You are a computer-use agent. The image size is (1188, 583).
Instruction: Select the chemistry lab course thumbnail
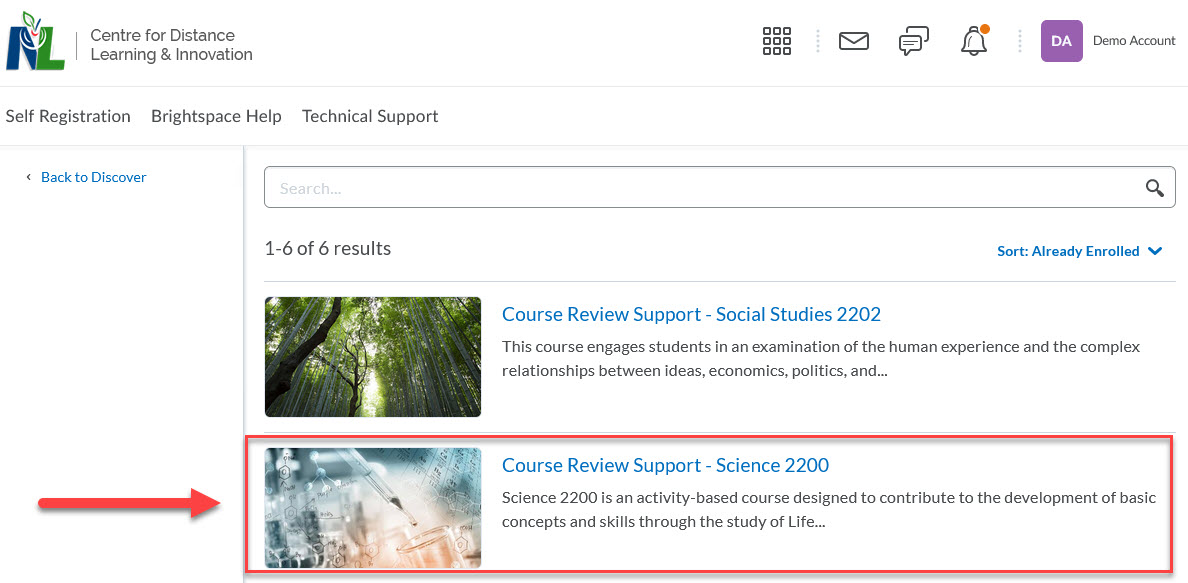click(x=373, y=508)
